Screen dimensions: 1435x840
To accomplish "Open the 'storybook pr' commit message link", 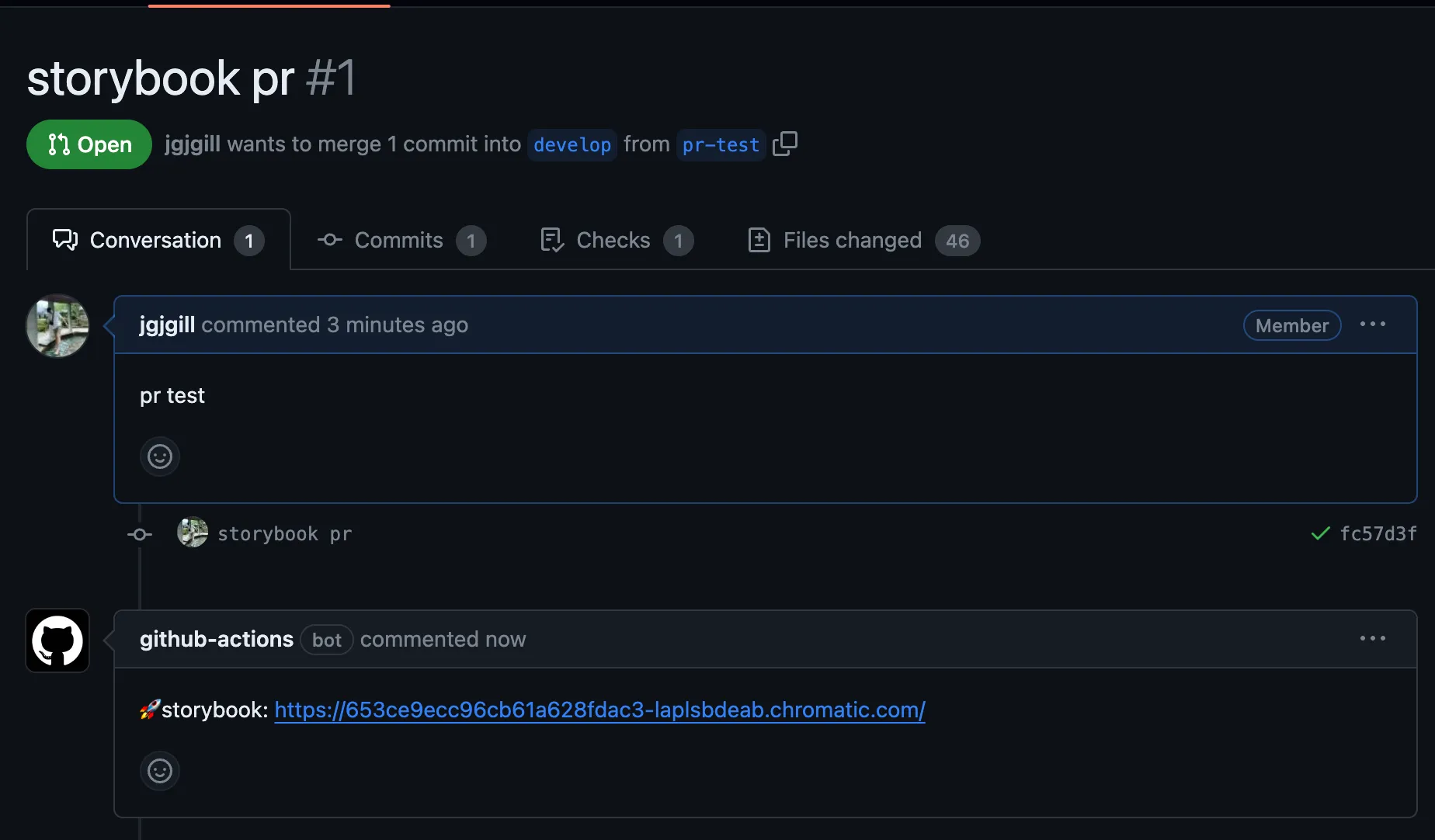I will pyautogui.click(x=284, y=534).
